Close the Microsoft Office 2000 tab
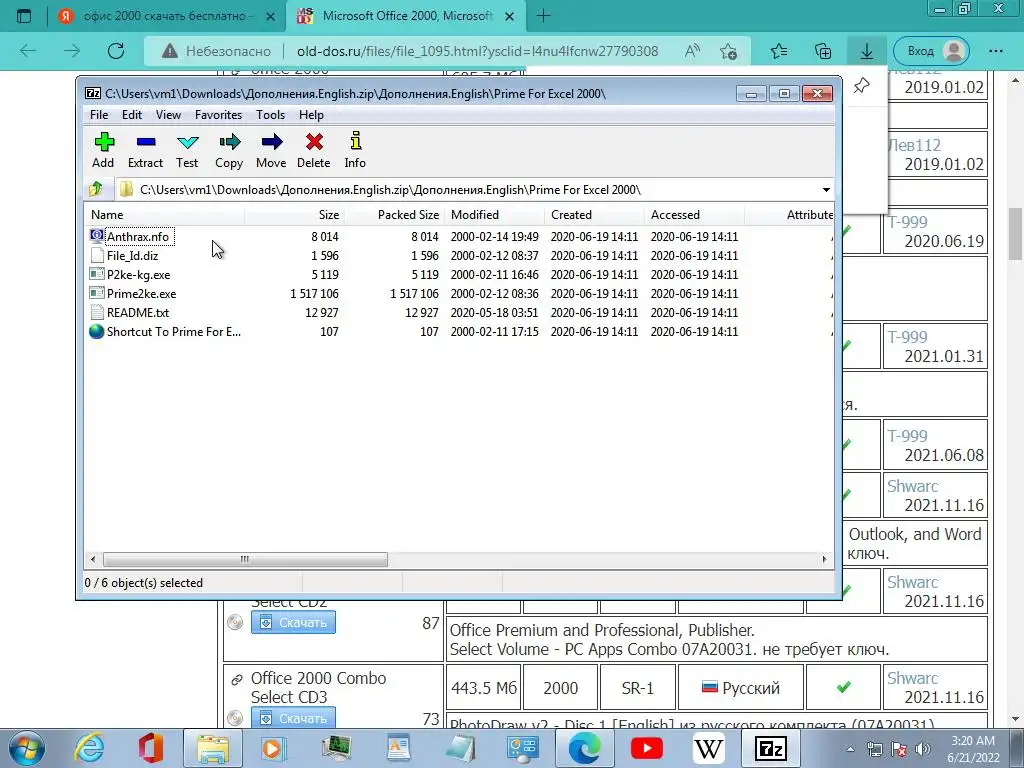 [511, 16]
